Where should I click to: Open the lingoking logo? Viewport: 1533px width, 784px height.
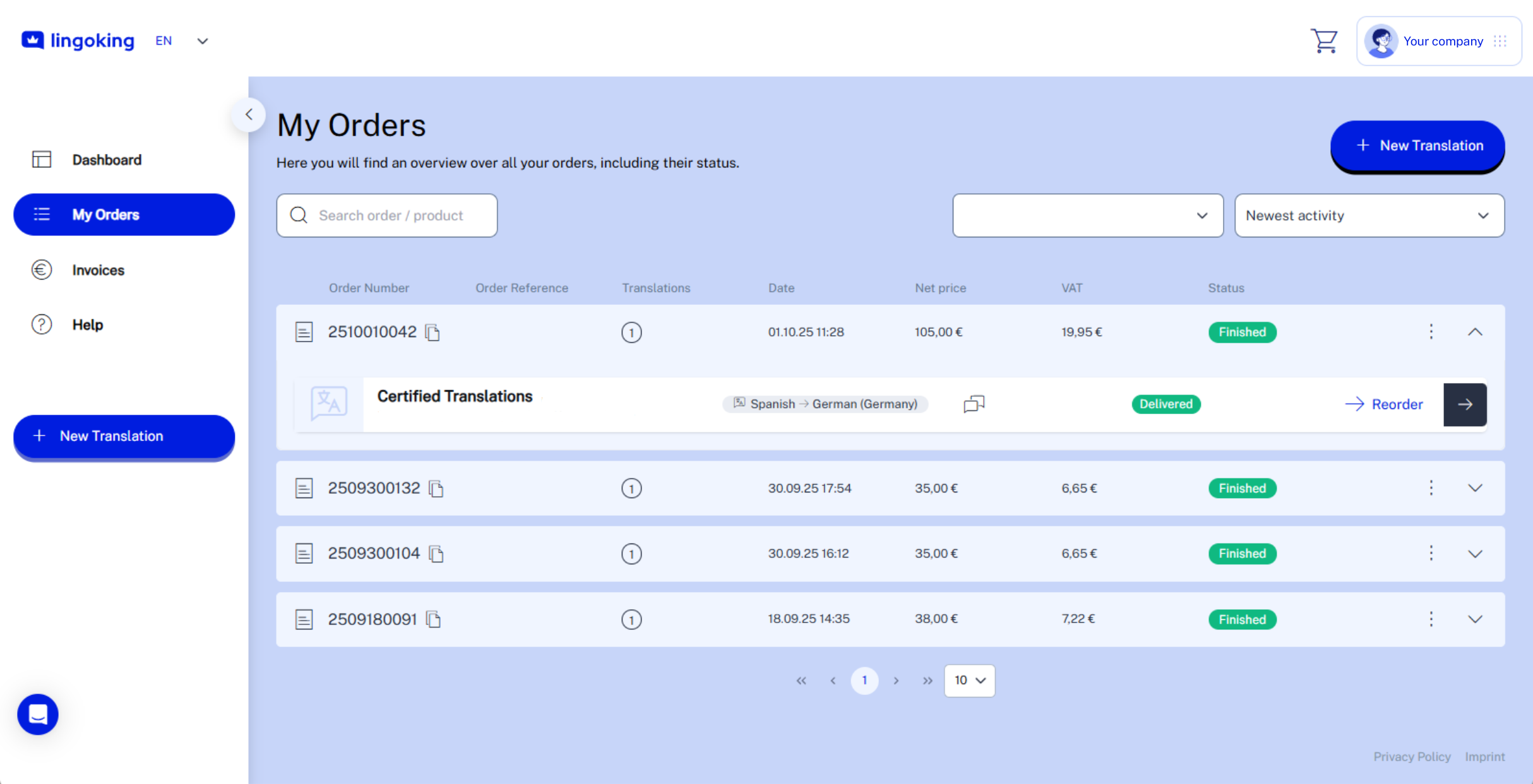click(77, 40)
